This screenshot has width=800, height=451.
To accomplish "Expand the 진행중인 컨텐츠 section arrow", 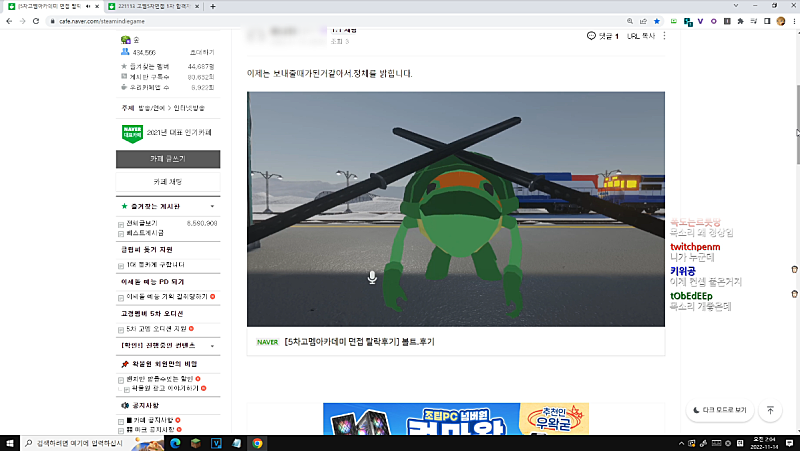I will point(212,345).
